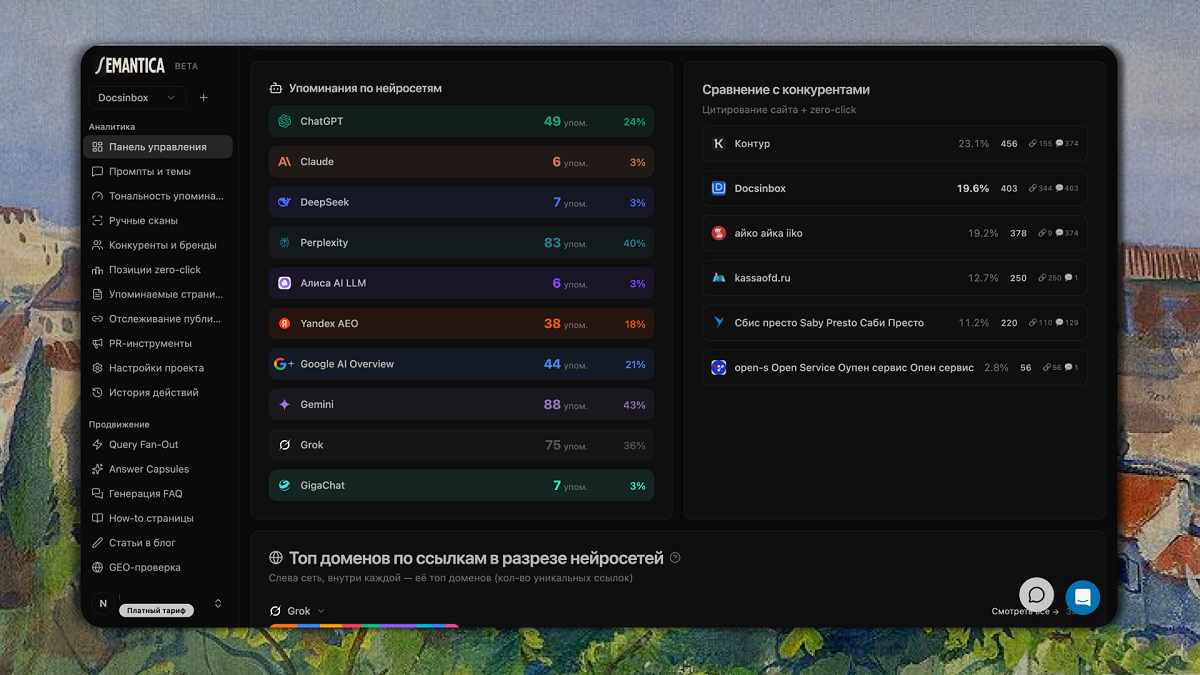Click the GigaChat logo icon
Viewport: 1200px width, 675px height.
pyautogui.click(x=285, y=486)
